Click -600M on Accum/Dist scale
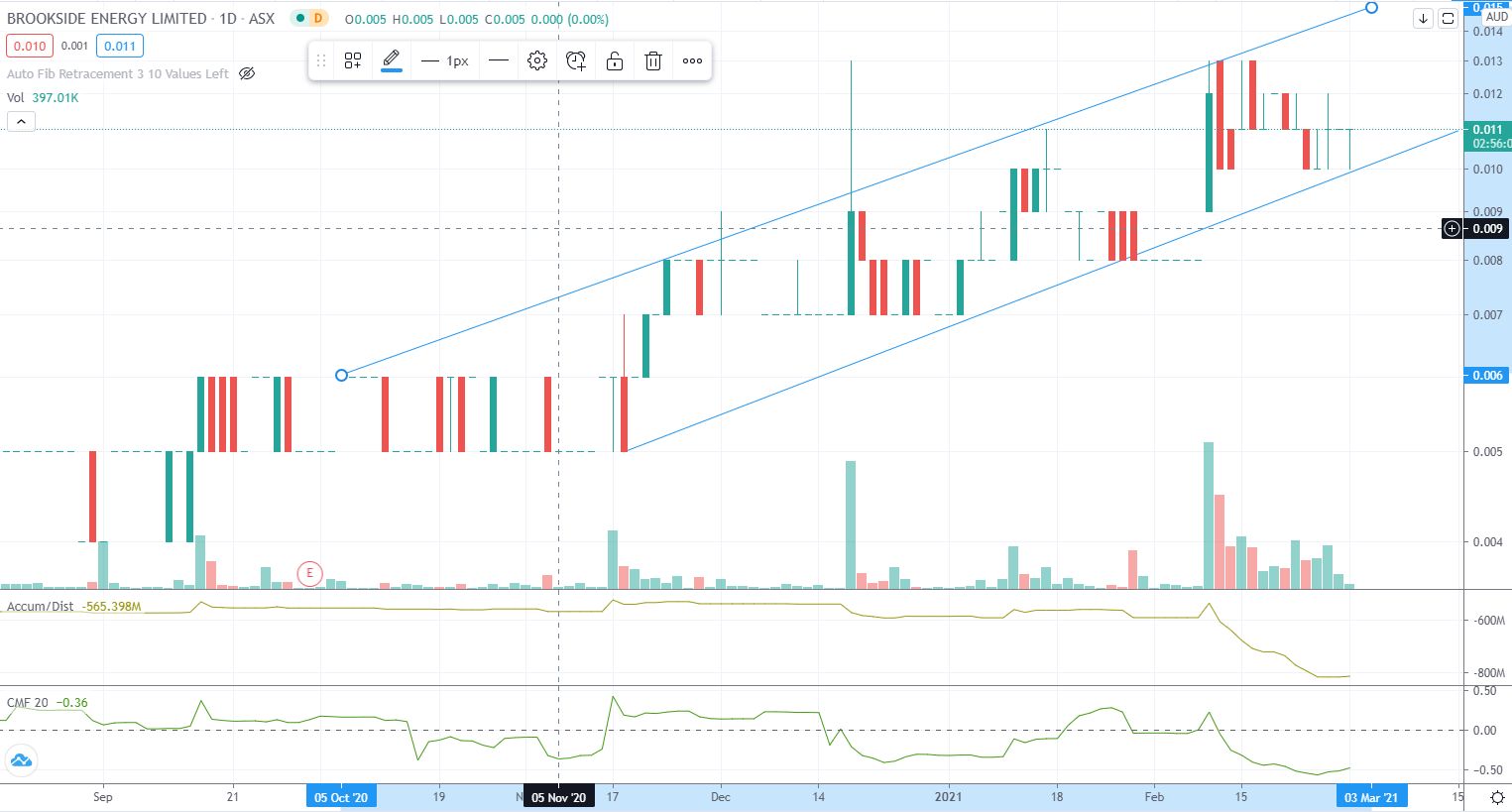 tap(1489, 621)
